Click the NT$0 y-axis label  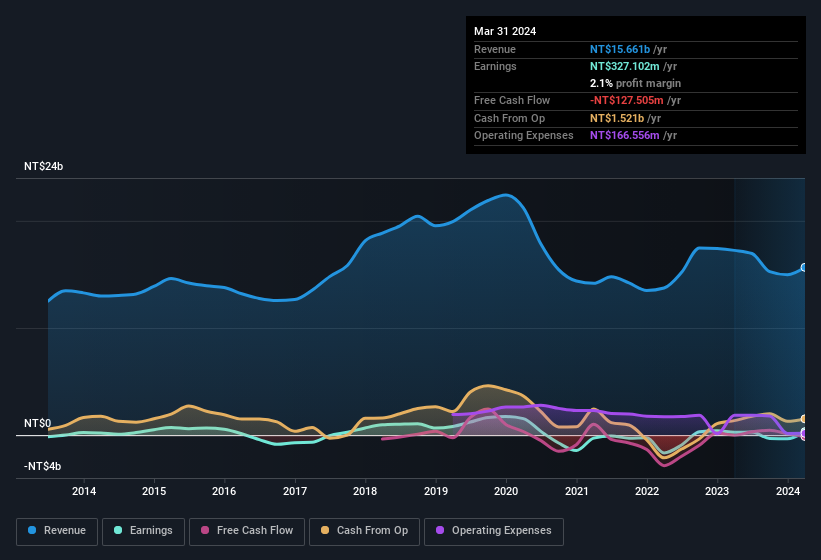click(x=38, y=423)
